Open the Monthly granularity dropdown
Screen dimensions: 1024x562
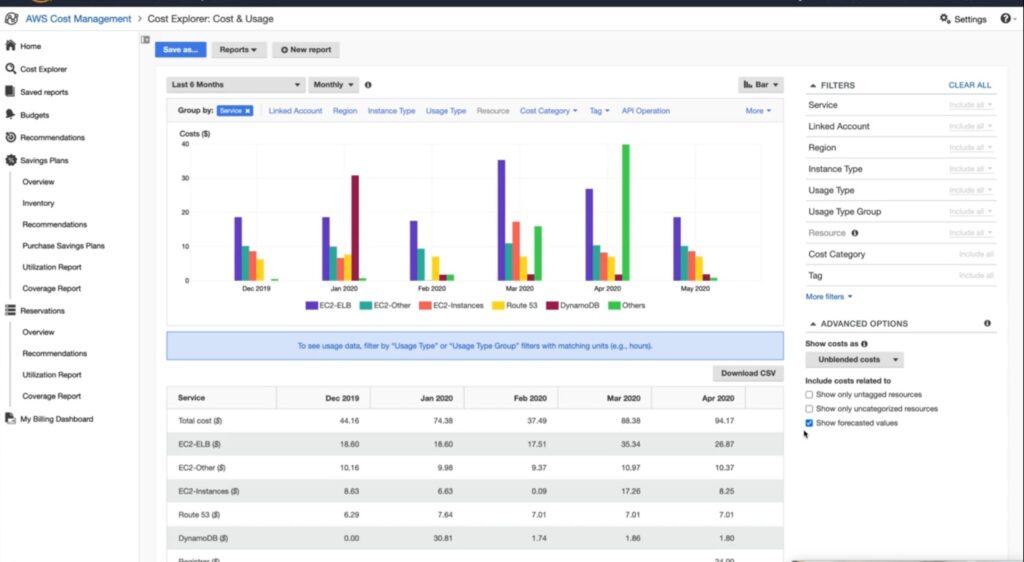pyautogui.click(x=333, y=85)
